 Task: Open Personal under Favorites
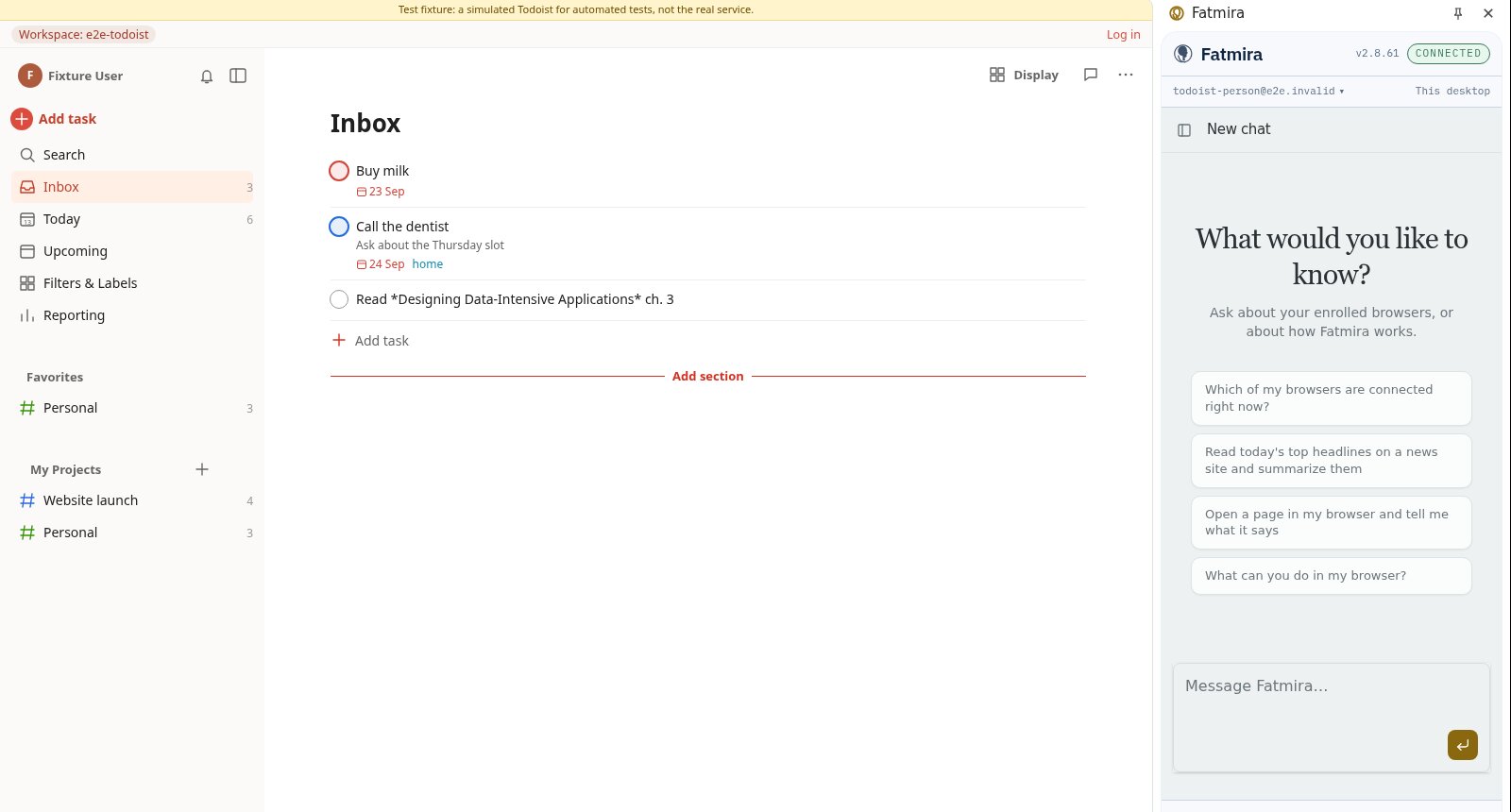132,408
